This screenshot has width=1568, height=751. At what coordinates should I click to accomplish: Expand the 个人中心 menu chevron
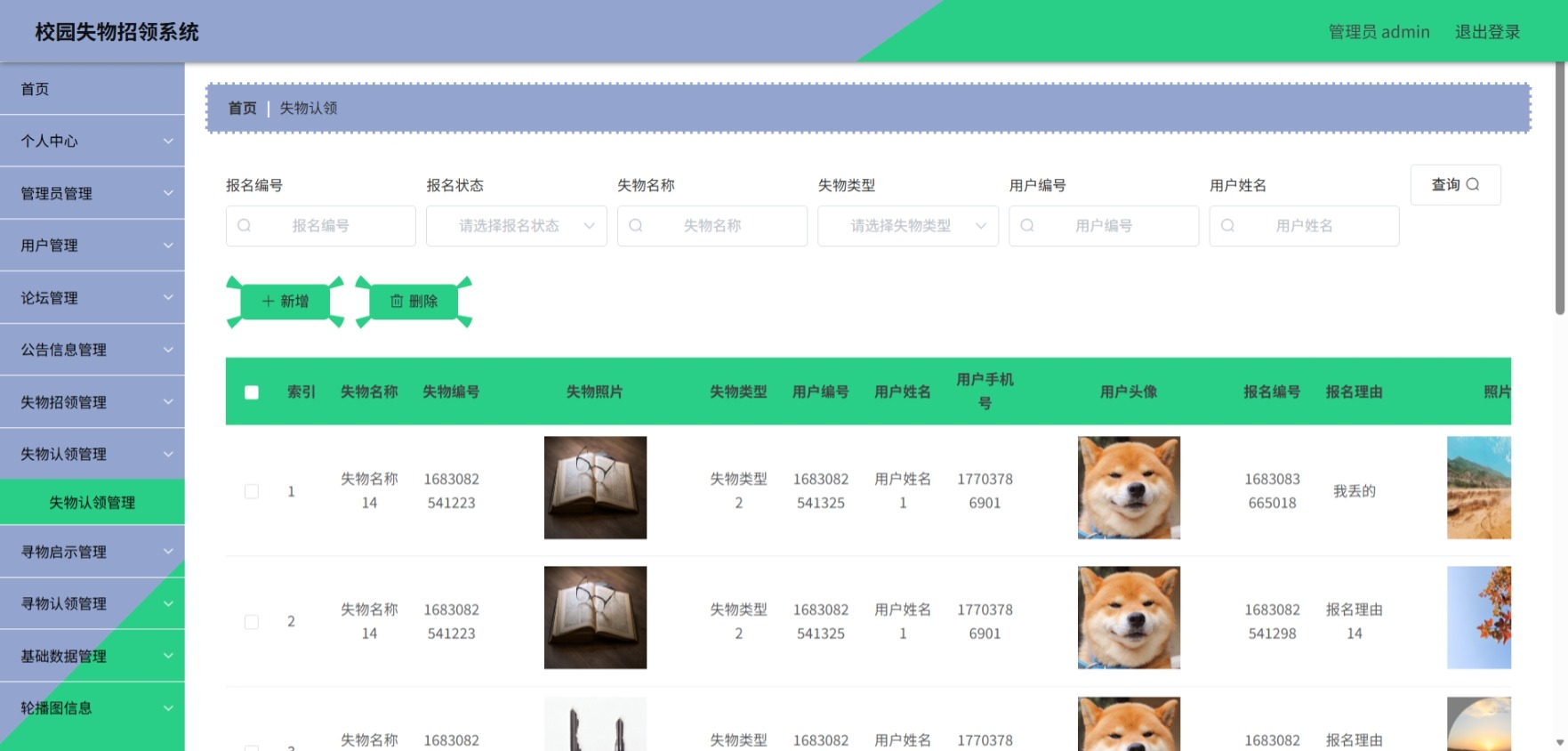[x=168, y=141]
